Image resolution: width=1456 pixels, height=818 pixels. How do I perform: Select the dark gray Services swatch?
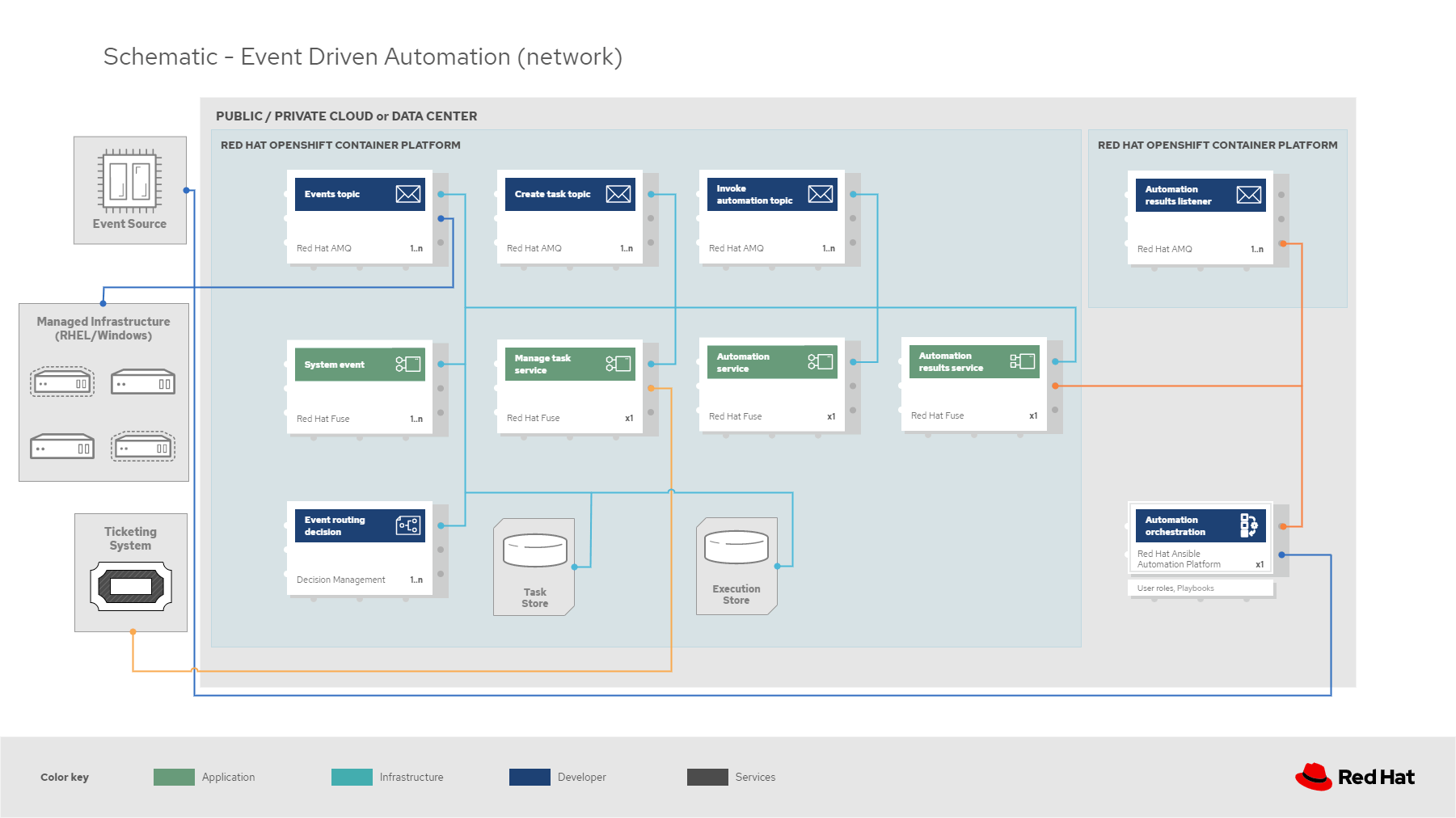[x=707, y=777]
